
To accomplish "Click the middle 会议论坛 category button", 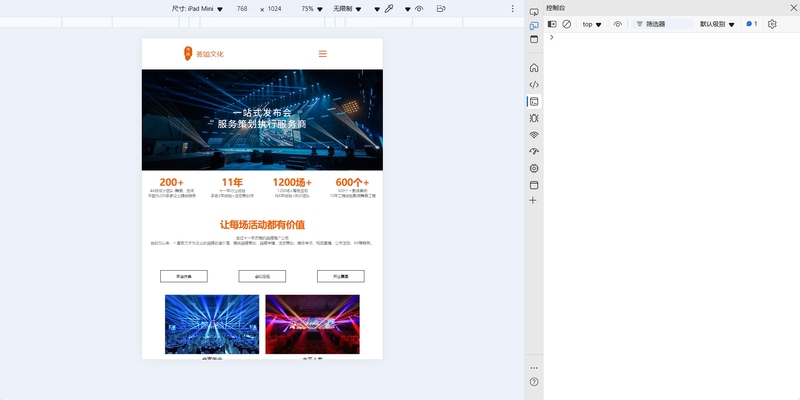I will tap(262, 276).
